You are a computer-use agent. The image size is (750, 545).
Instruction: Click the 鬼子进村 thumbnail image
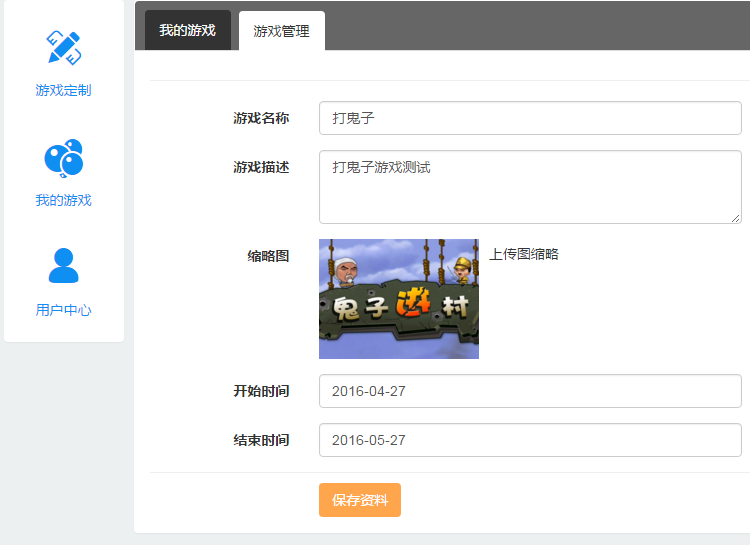pos(399,299)
